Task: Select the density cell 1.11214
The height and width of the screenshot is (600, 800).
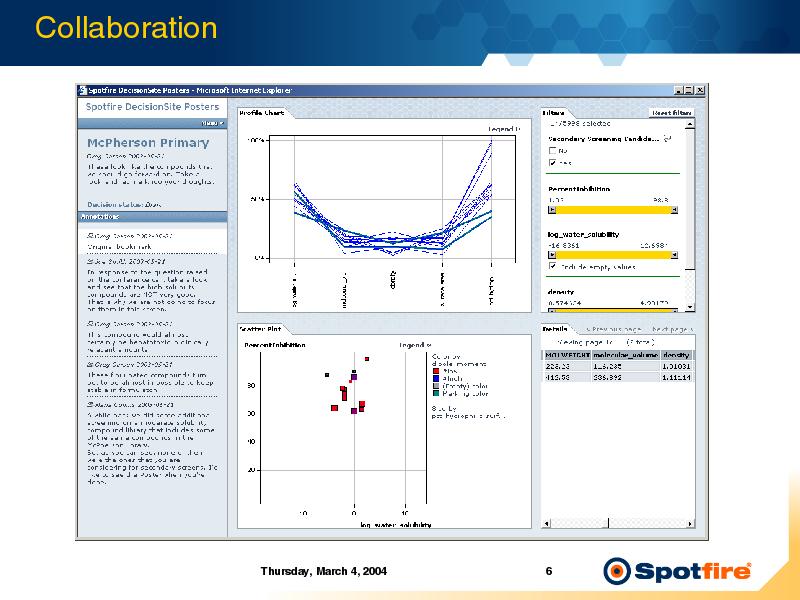Action: (x=677, y=377)
